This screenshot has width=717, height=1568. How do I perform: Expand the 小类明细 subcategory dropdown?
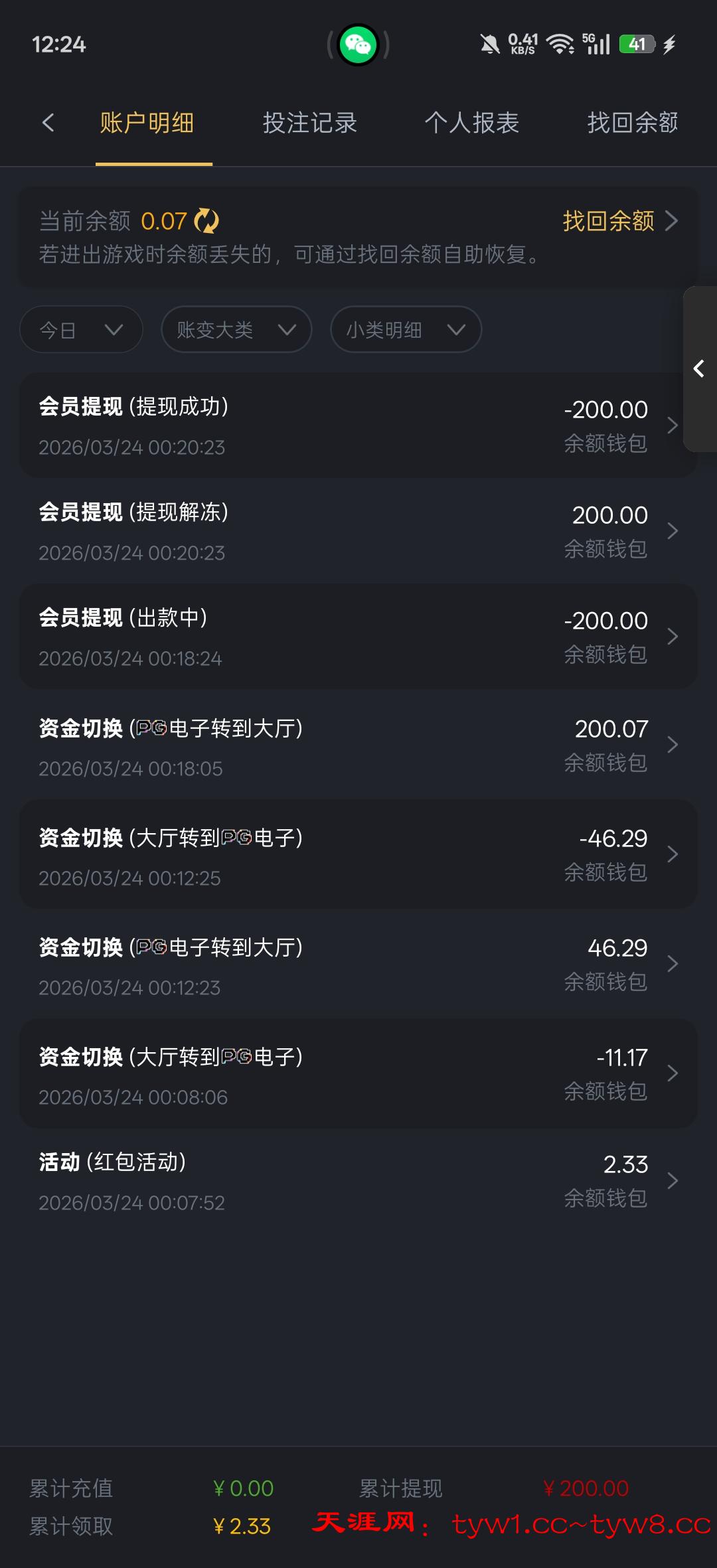click(x=406, y=329)
